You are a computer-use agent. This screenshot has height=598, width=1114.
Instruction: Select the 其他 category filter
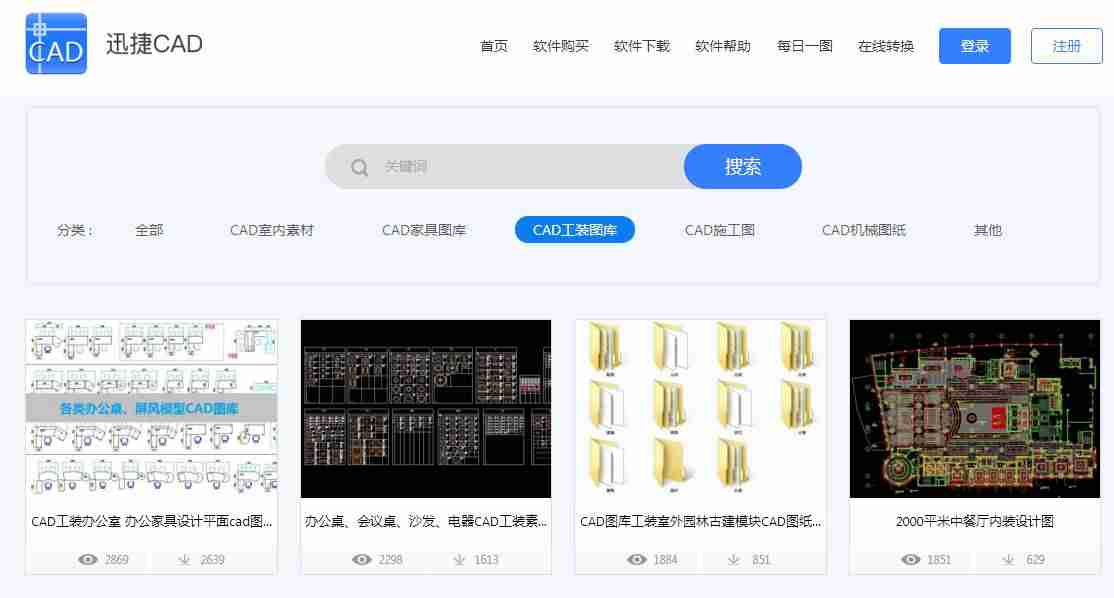click(988, 230)
